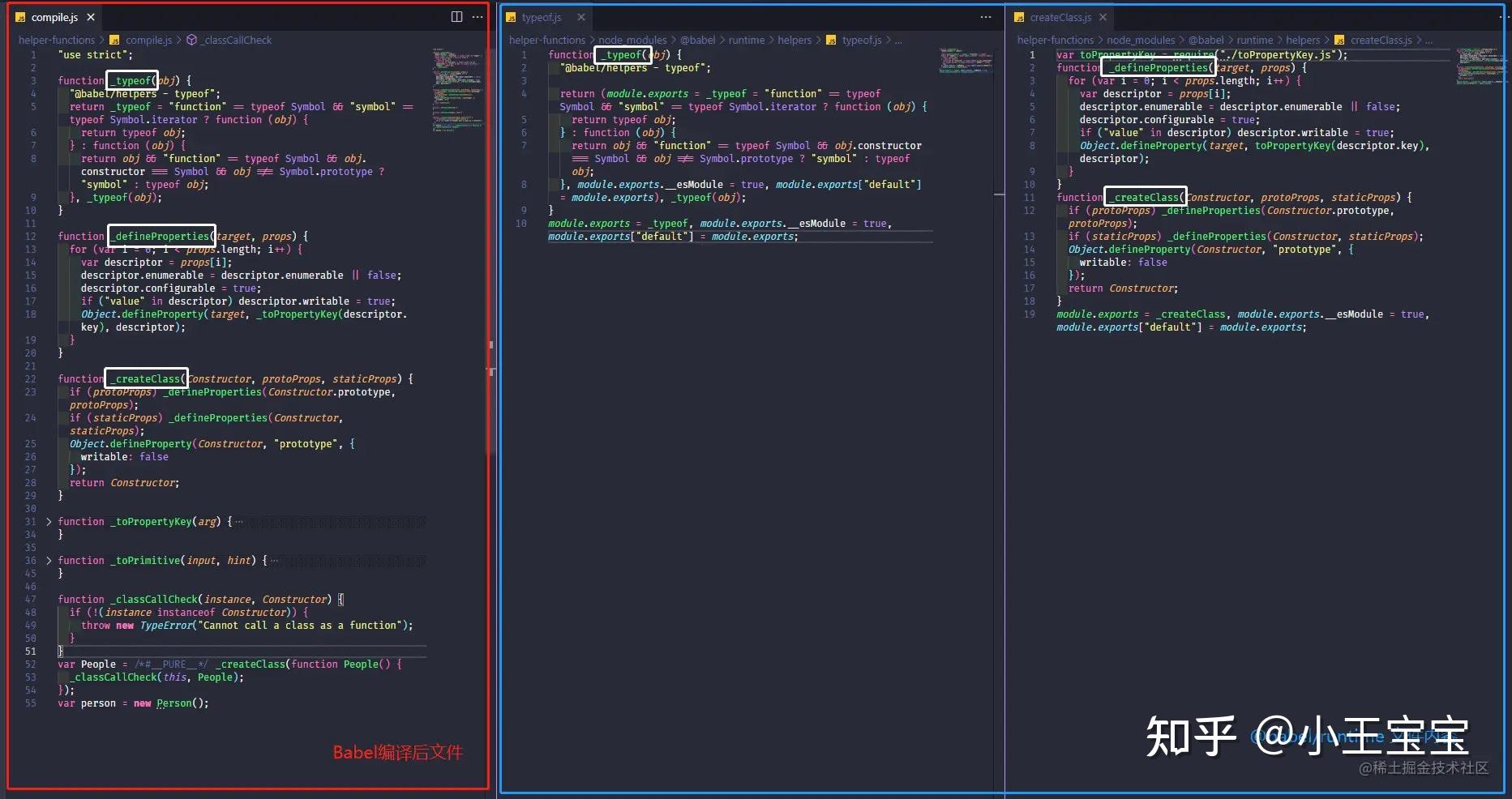Switch to the typeof.js tab
The width and height of the screenshot is (1512, 799).
[x=541, y=17]
